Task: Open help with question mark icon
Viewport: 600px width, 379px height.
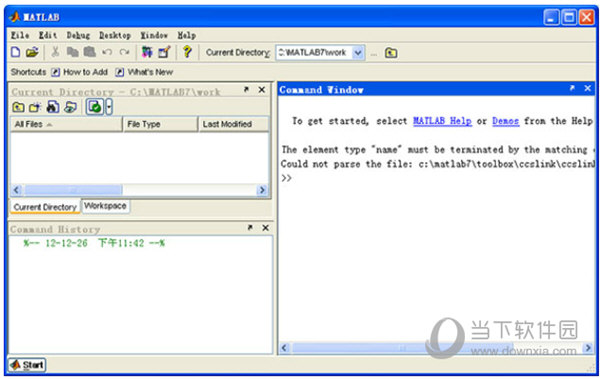Action: (187, 51)
